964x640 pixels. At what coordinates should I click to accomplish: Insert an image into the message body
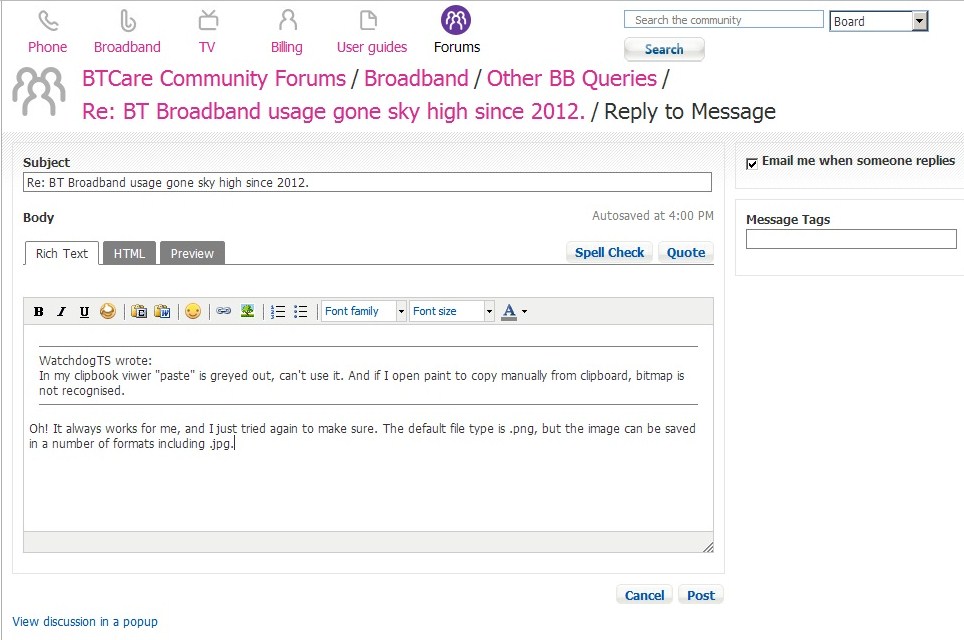click(247, 311)
